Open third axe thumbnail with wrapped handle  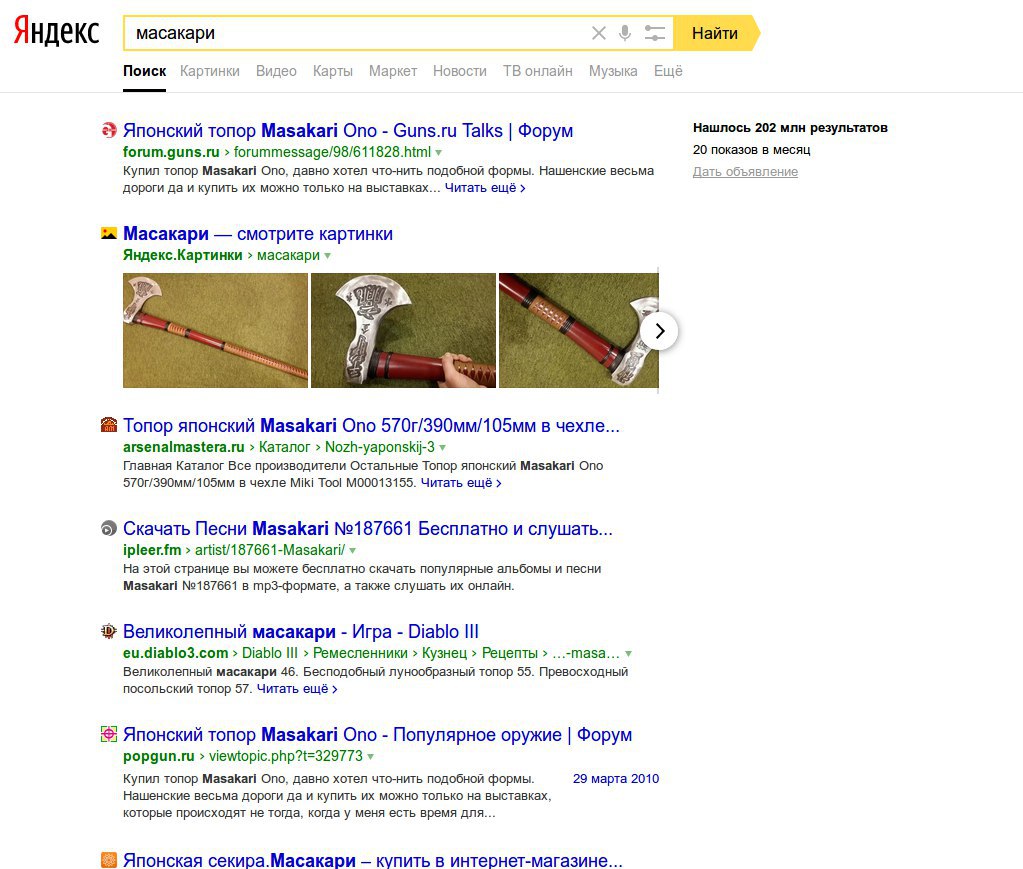579,330
